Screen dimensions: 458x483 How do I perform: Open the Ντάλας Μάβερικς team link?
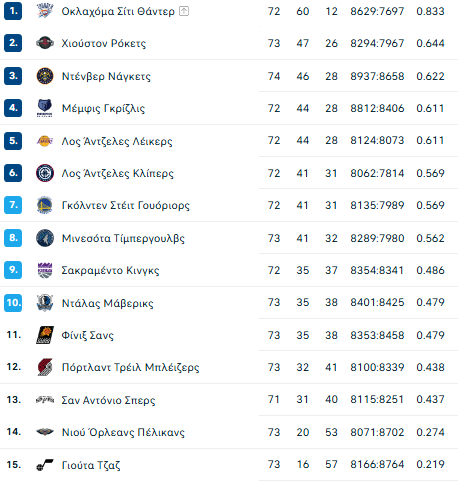click(x=108, y=303)
